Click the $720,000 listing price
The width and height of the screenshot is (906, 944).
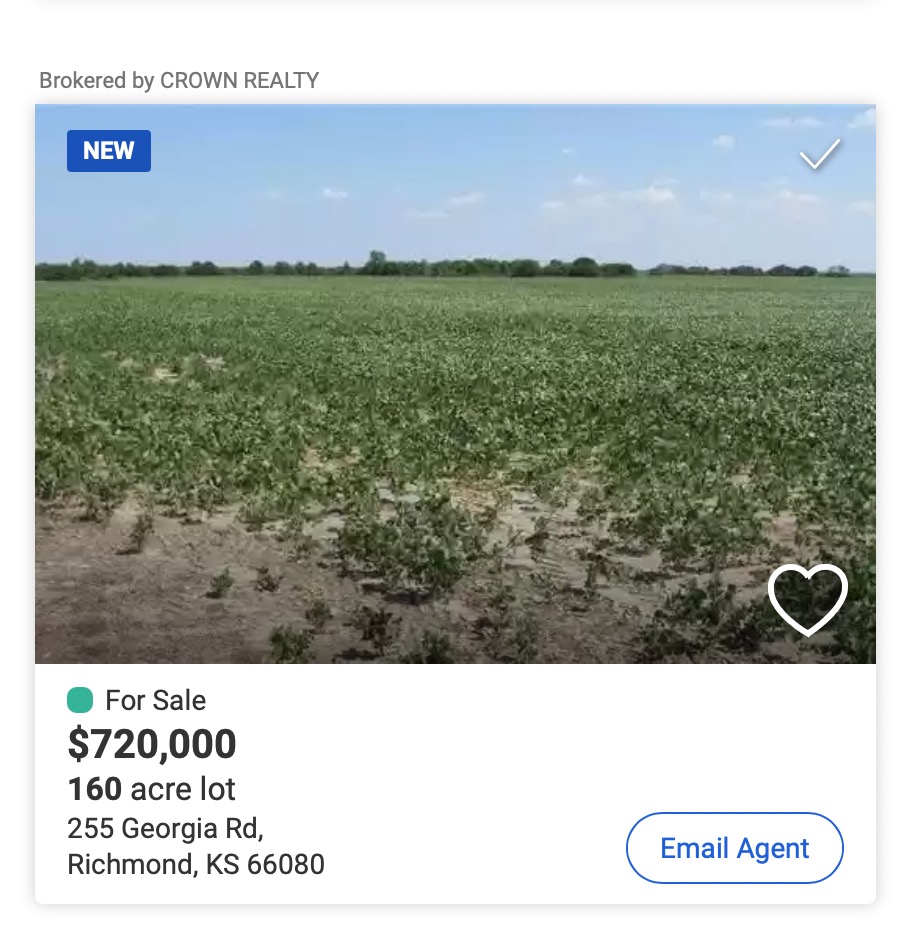point(152,745)
